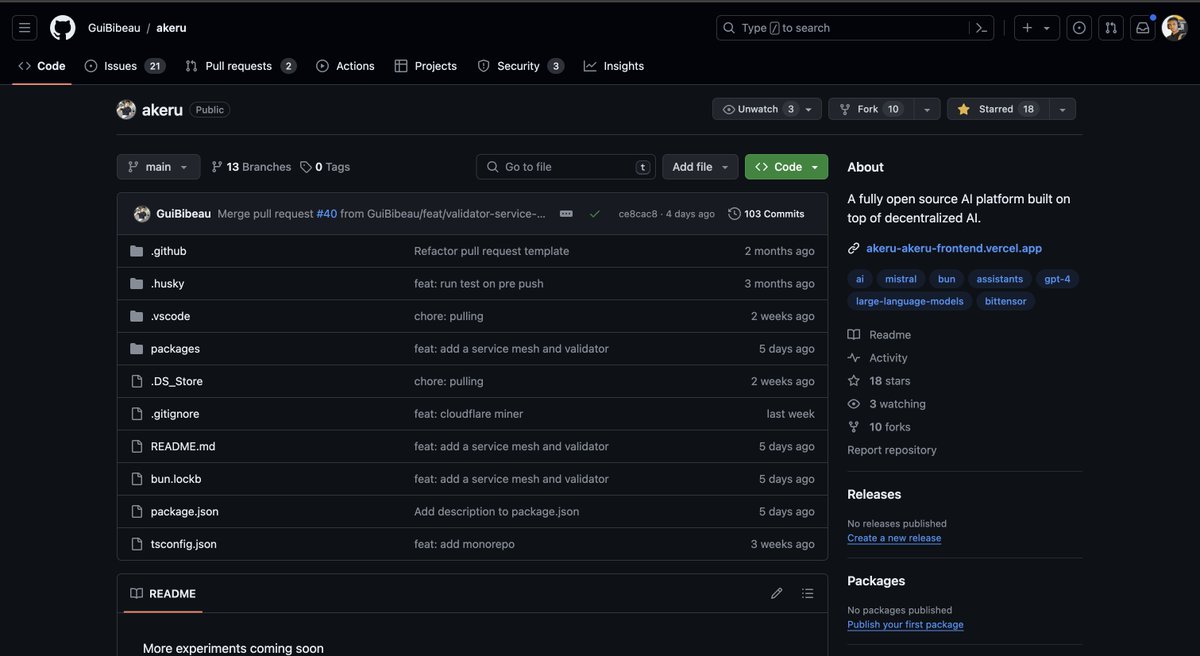Open the green Code dropdown button
The height and width of the screenshot is (656, 1200).
[x=786, y=167]
